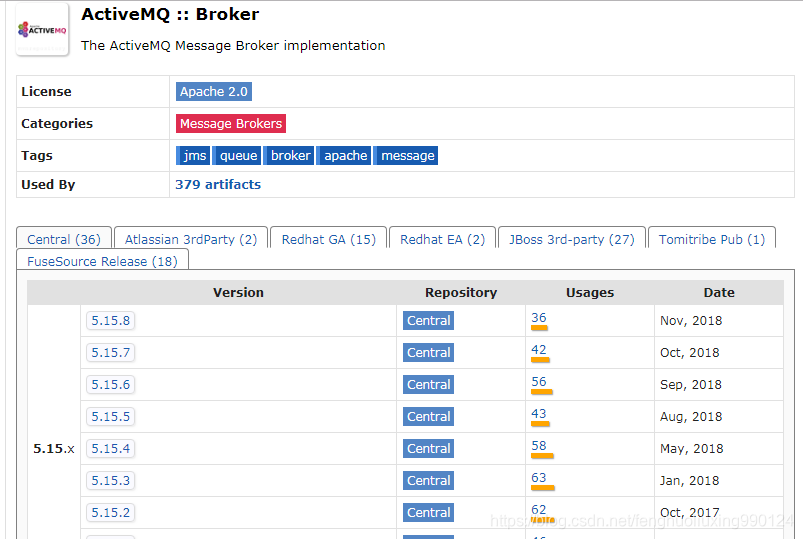Open the 36 usages link
Screen dimensions: 803x539
coord(539,318)
